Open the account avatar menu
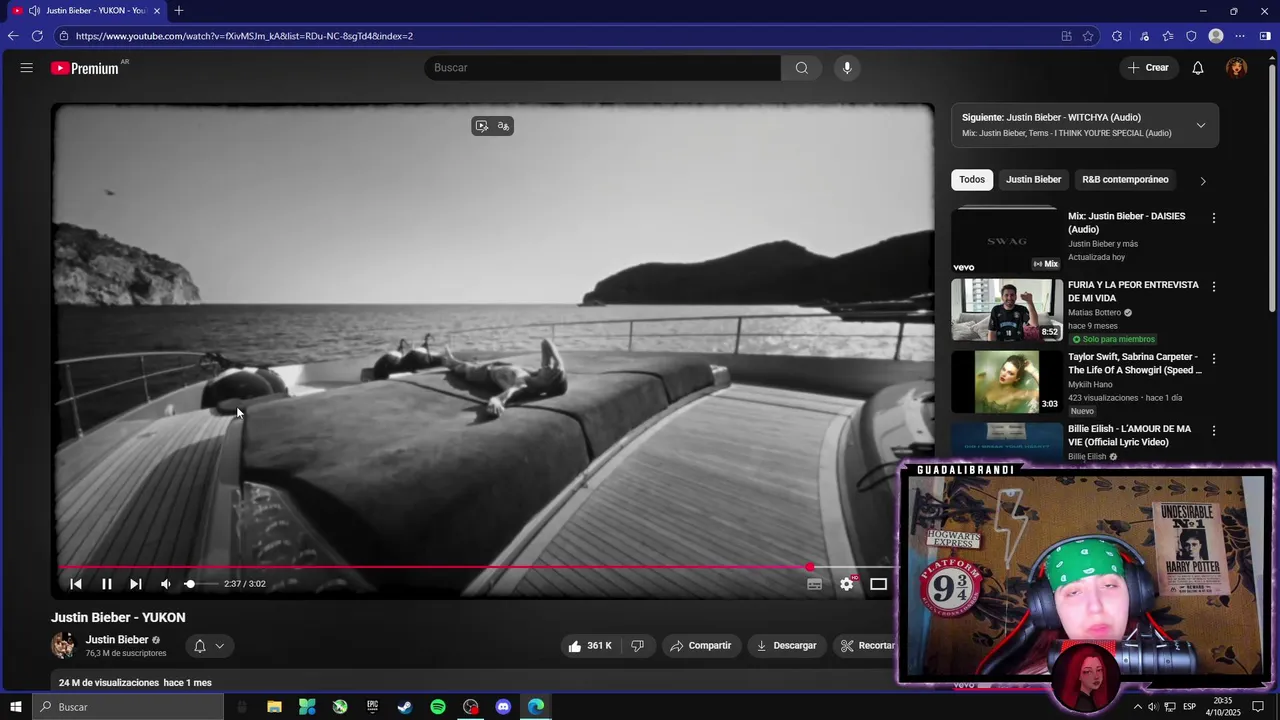This screenshot has height=720, width=1280. [1237, 68]
